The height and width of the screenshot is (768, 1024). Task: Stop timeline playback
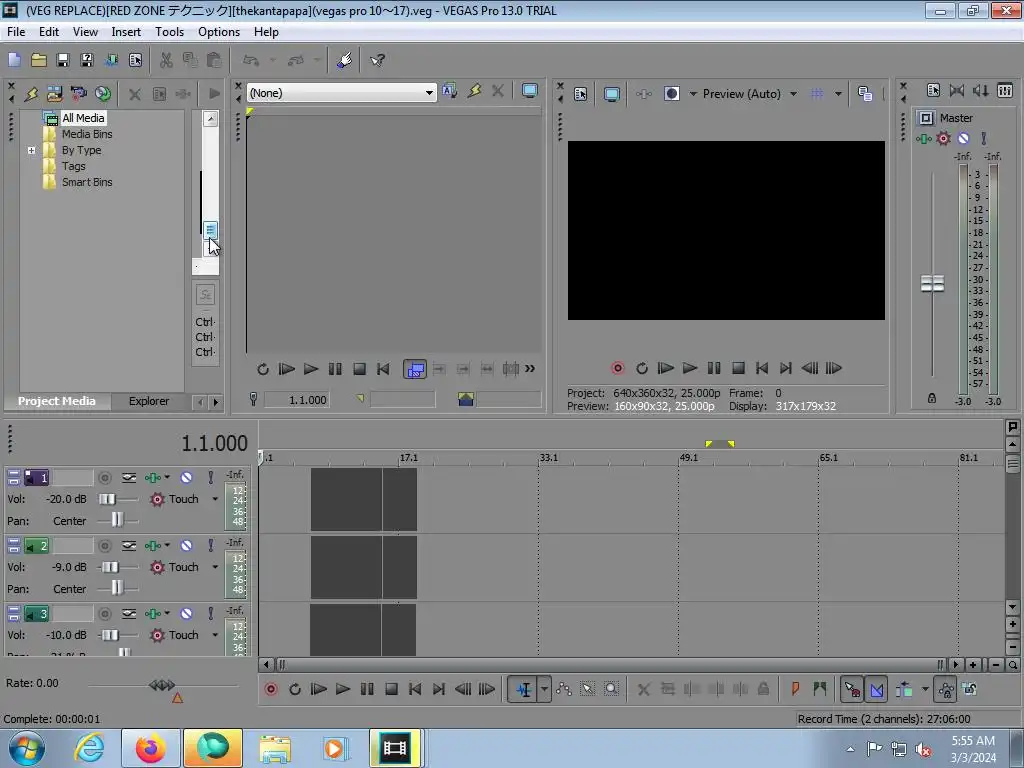click(391, 689)
